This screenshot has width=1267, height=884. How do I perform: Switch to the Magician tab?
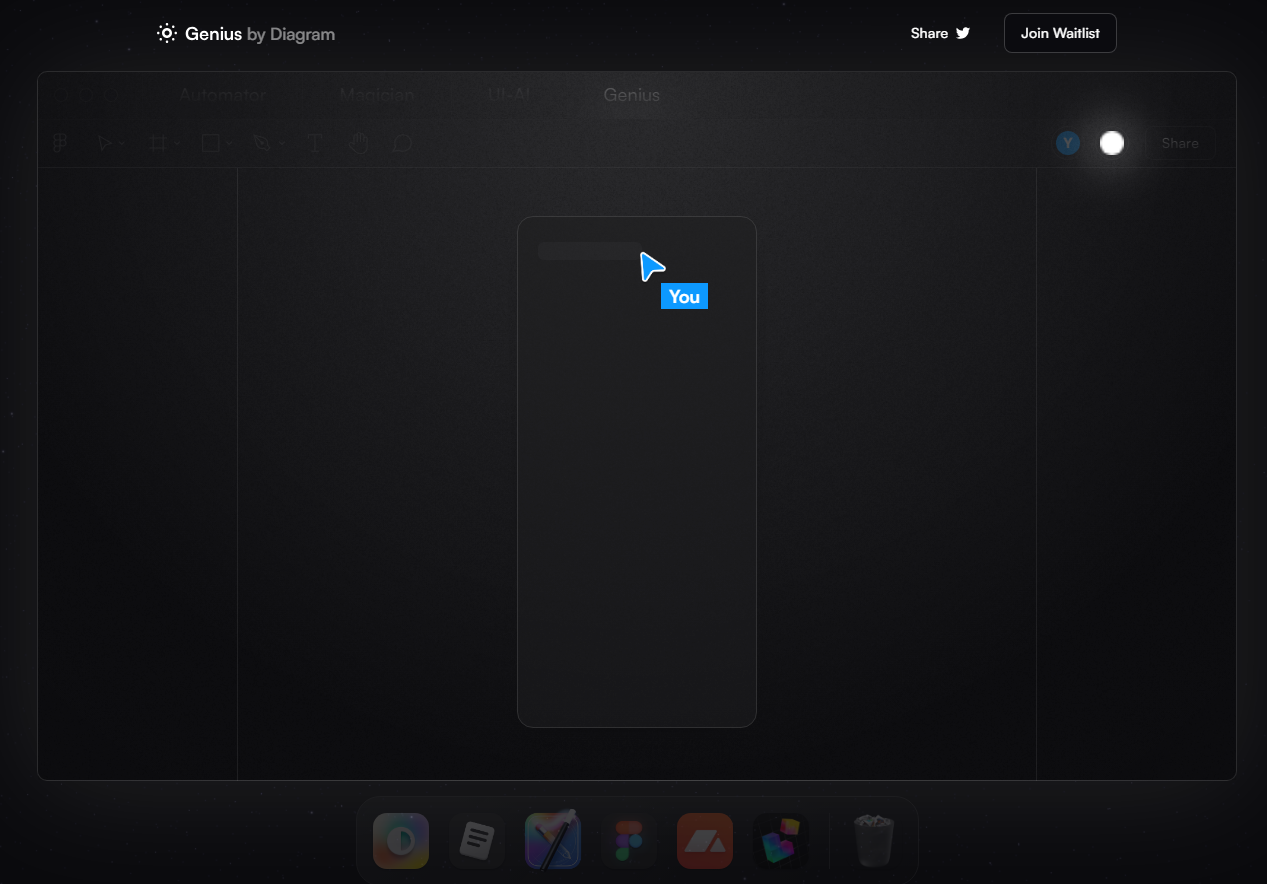(377, 95)
